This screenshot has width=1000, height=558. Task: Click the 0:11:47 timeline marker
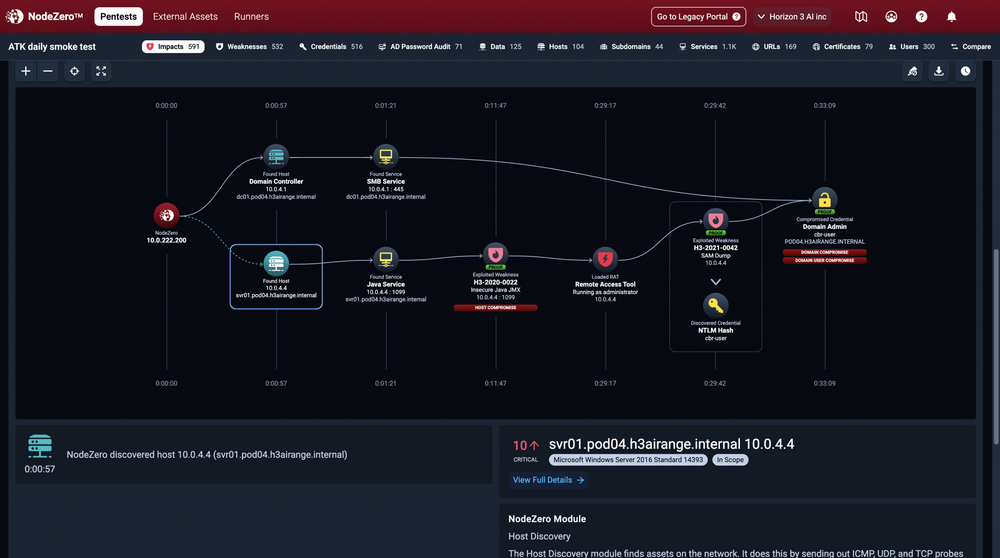496,105
